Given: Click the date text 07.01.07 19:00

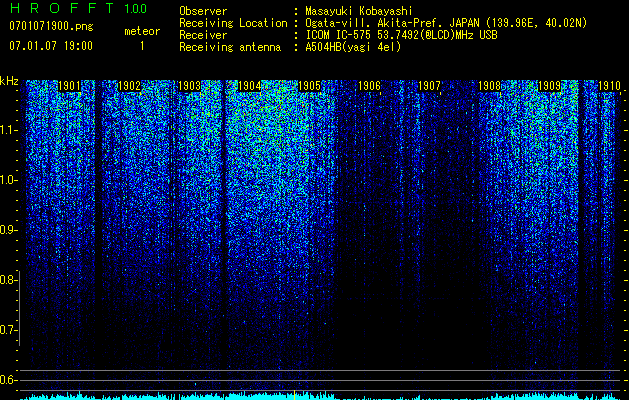Looking at the screenshot, I should 51,46.
